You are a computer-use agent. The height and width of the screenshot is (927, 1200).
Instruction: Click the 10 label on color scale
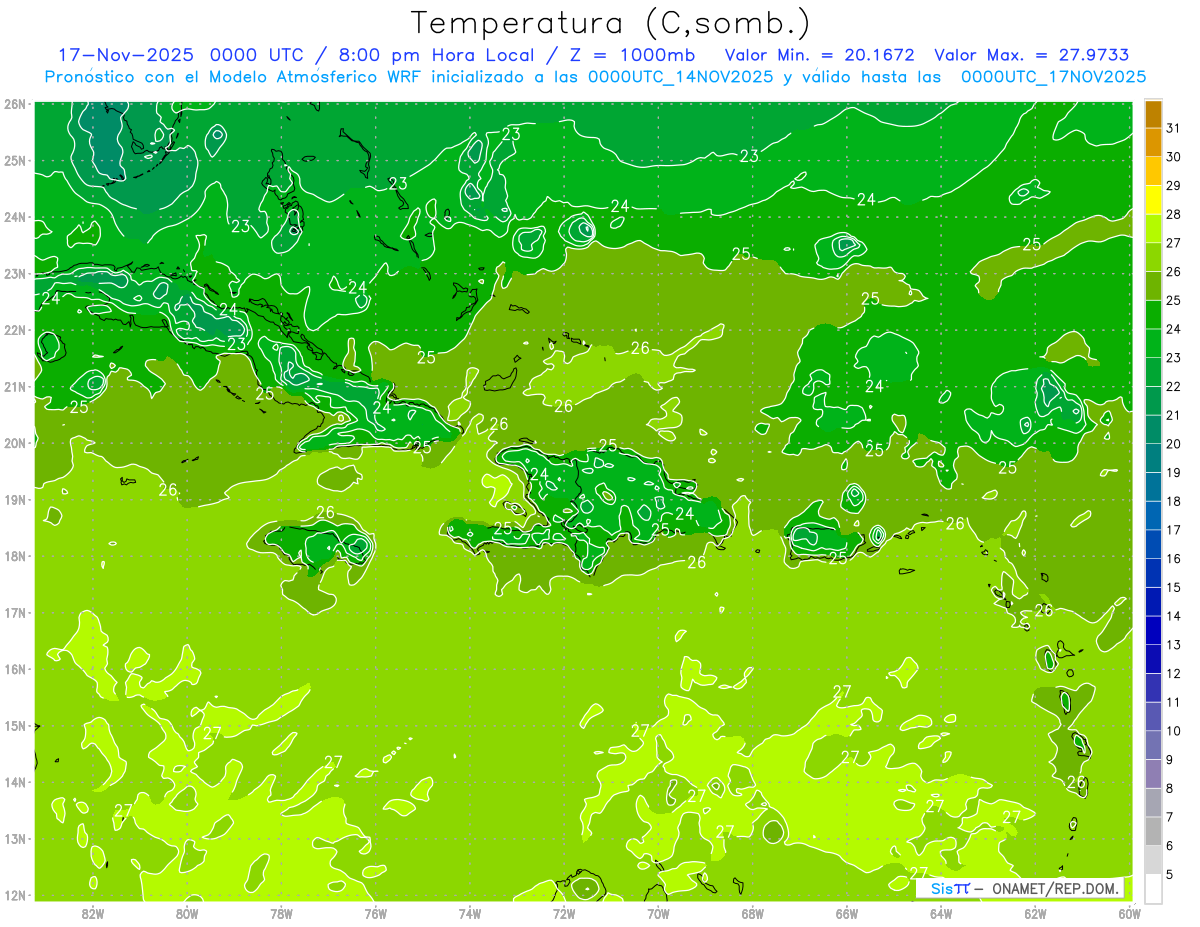(1174, 731)
